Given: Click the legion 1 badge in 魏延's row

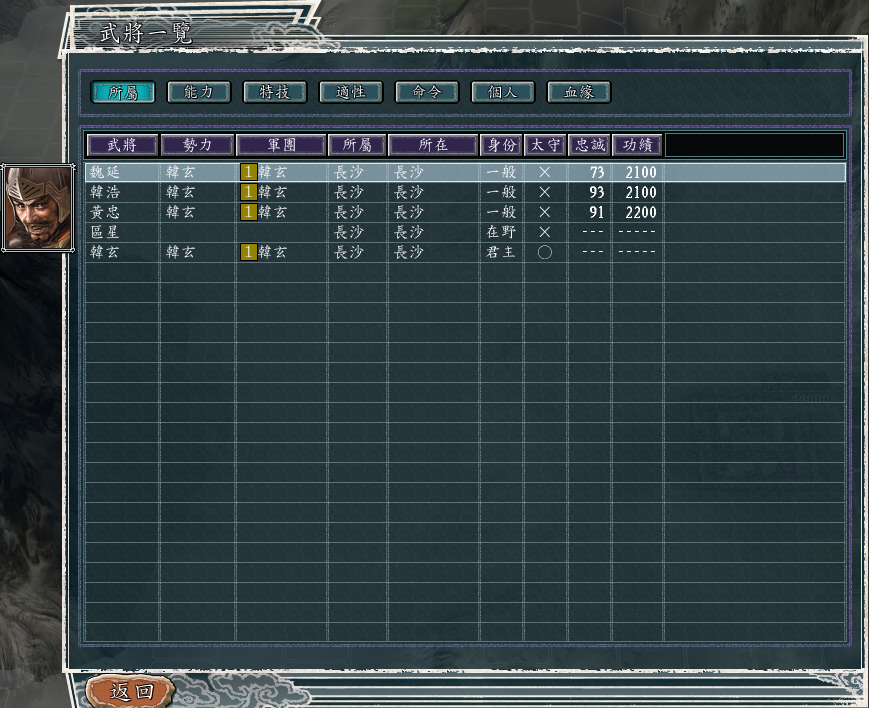Looking at the screenshot, I should coord(248,172).
